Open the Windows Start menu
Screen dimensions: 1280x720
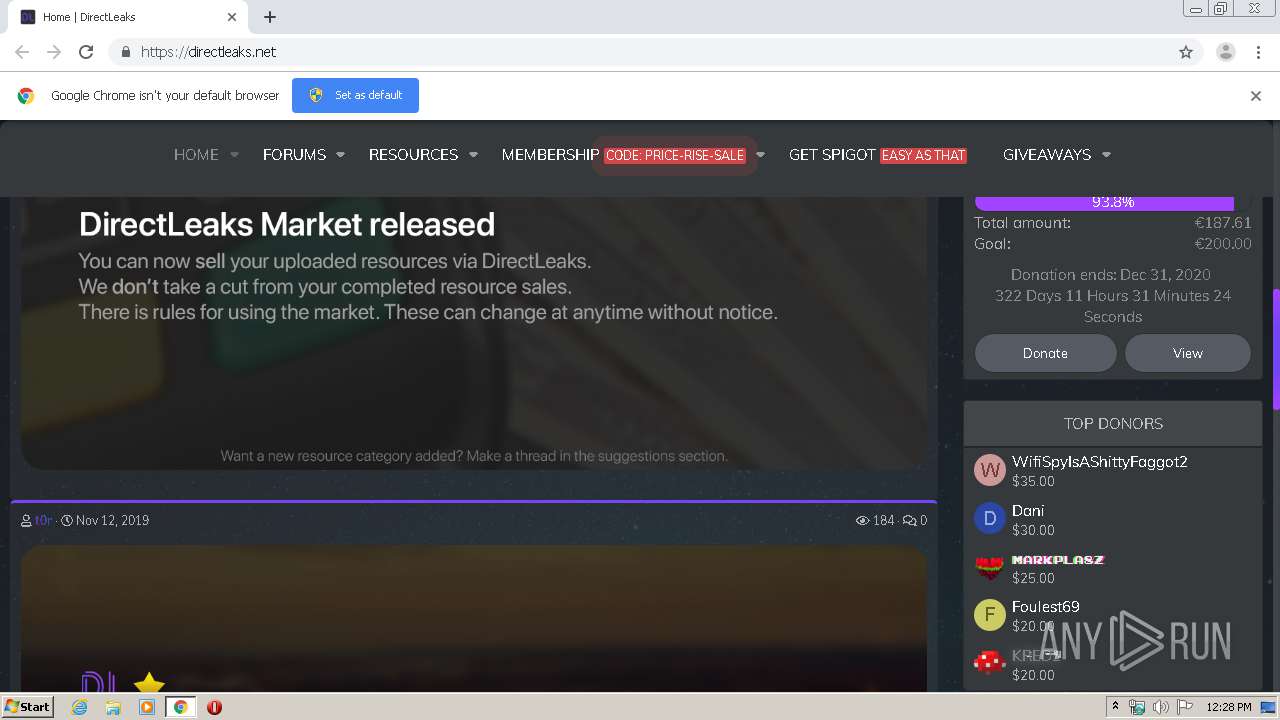[28, 707]
